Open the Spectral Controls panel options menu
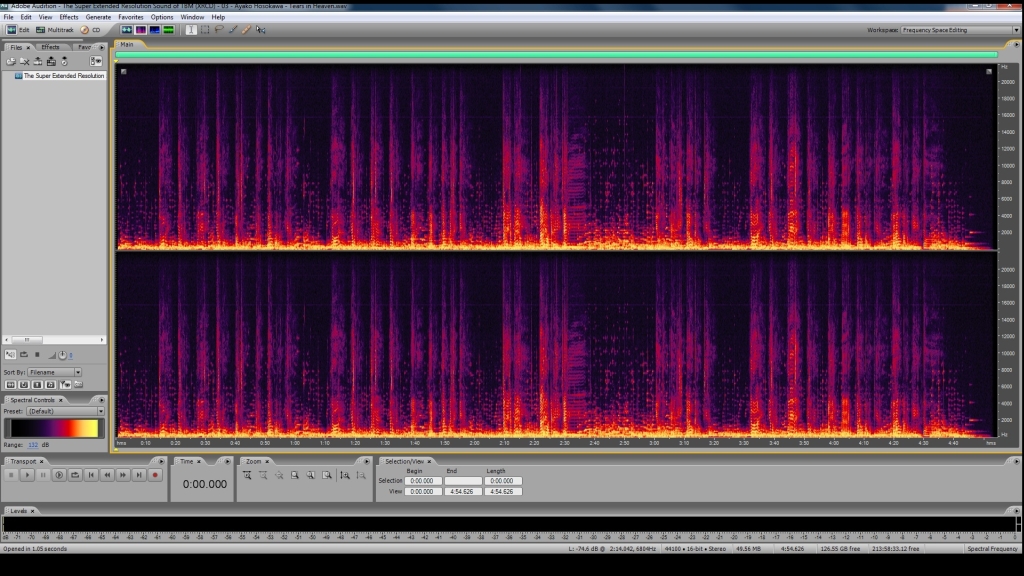 click(x=101, y=400)
